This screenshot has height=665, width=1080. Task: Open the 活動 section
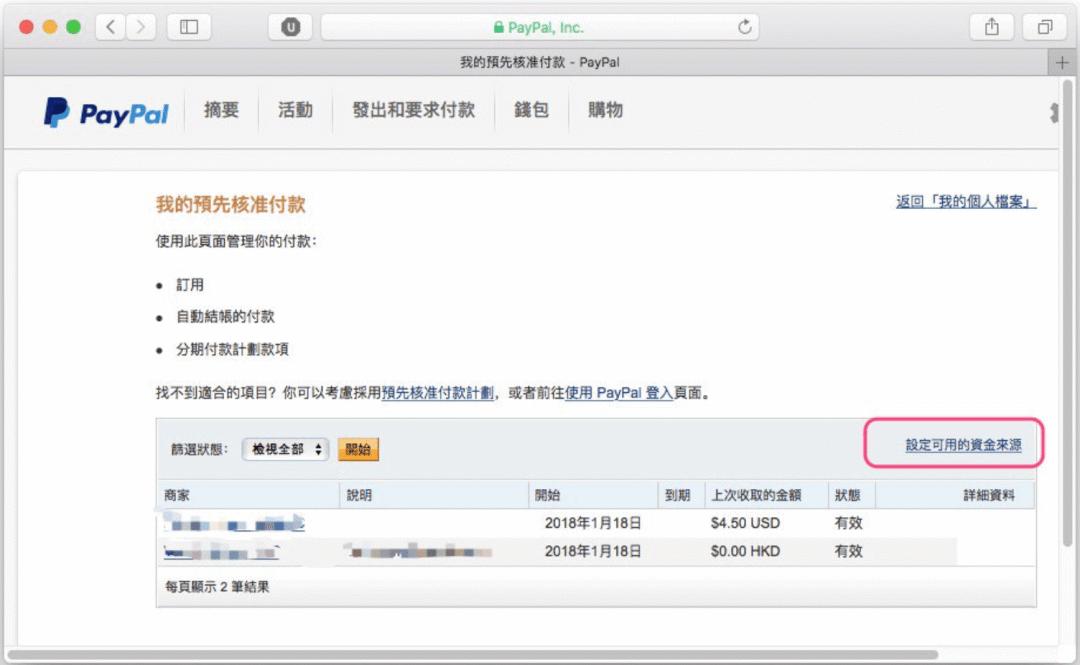(294, 111)
